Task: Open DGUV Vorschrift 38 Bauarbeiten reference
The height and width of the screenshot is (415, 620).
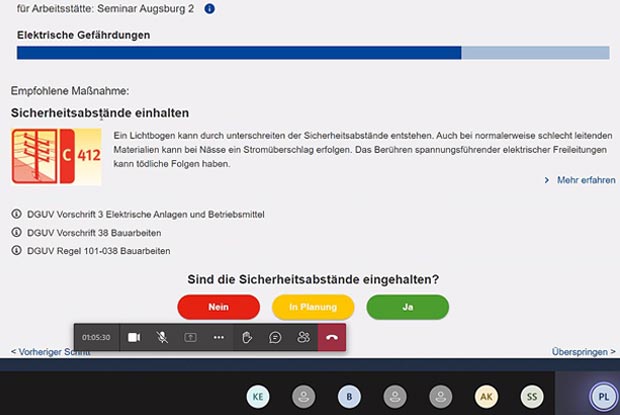Action: (x=98, y=232)
